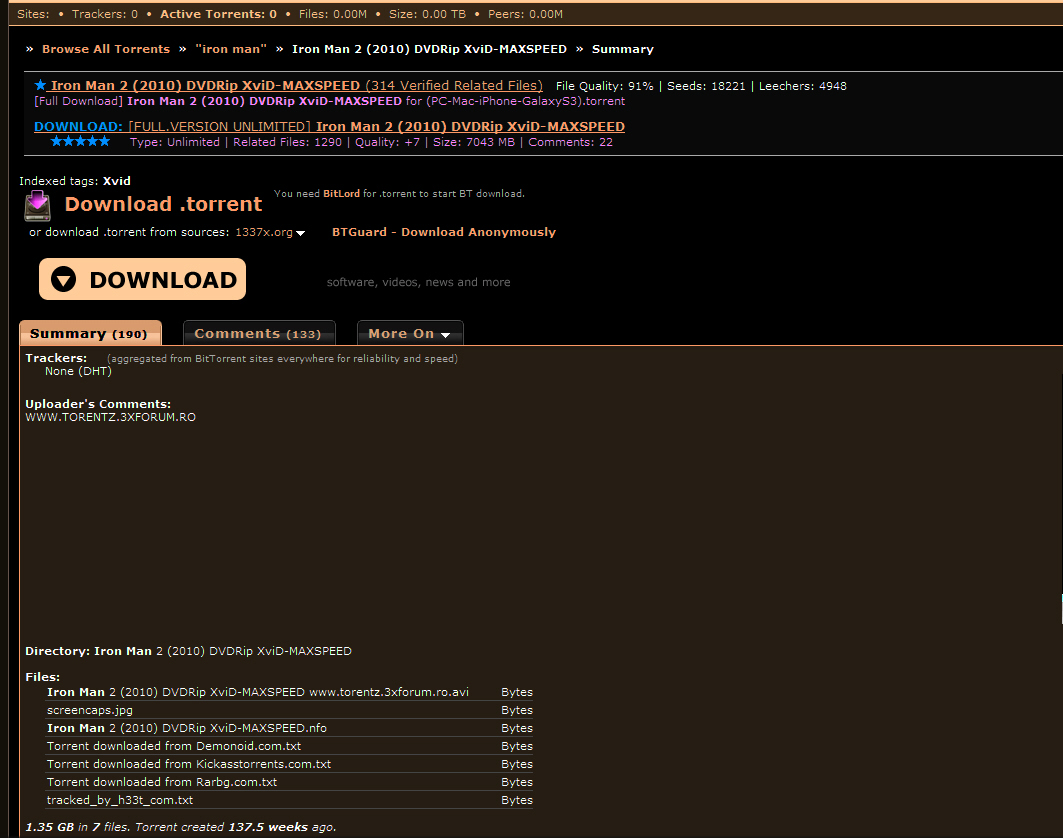The width and height of the screenshot is (1063, 838).
Task: Click the Size: 7043 MB detail
Action: coord(474,142)
